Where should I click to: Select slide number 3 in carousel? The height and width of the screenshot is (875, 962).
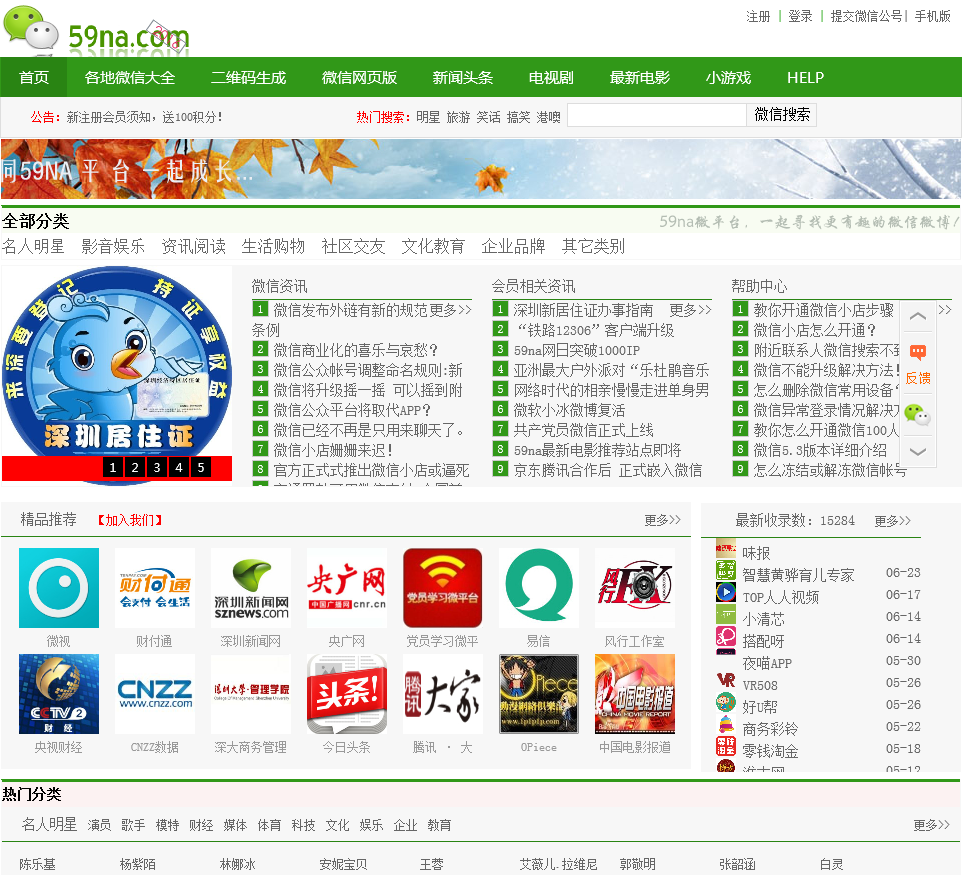[x=157, y=468]
